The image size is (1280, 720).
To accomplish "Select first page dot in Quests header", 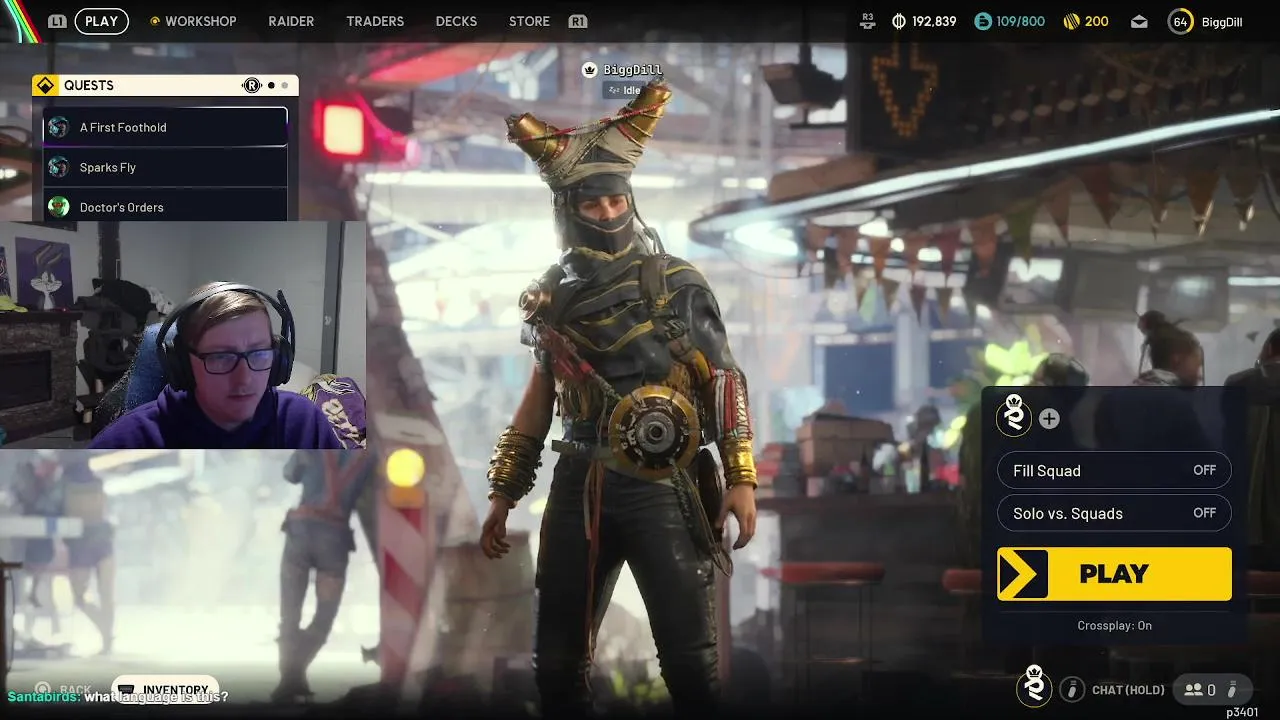I will point(271,85).
